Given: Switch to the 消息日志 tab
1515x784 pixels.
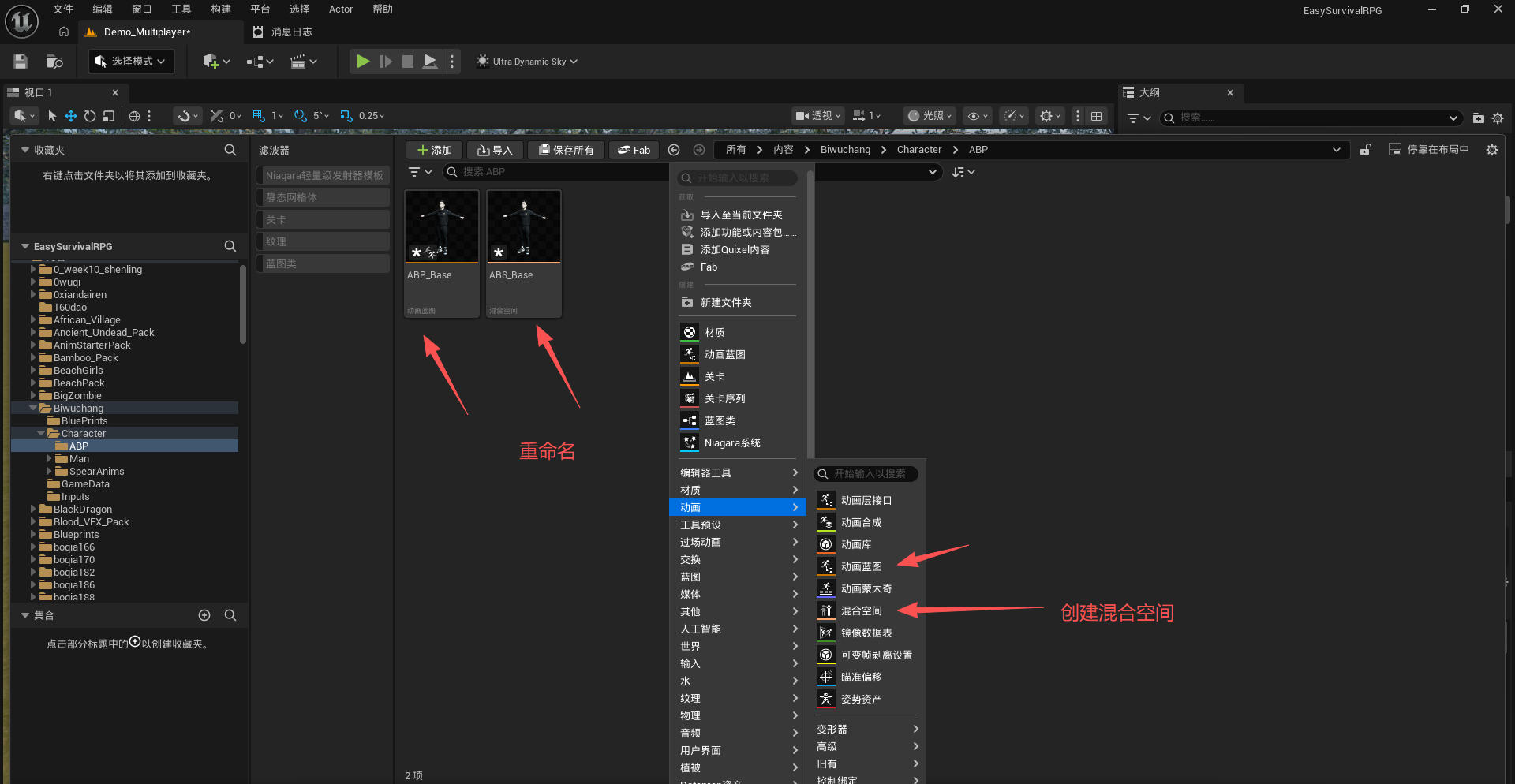Looking at the screenshot, I should 282,32.
